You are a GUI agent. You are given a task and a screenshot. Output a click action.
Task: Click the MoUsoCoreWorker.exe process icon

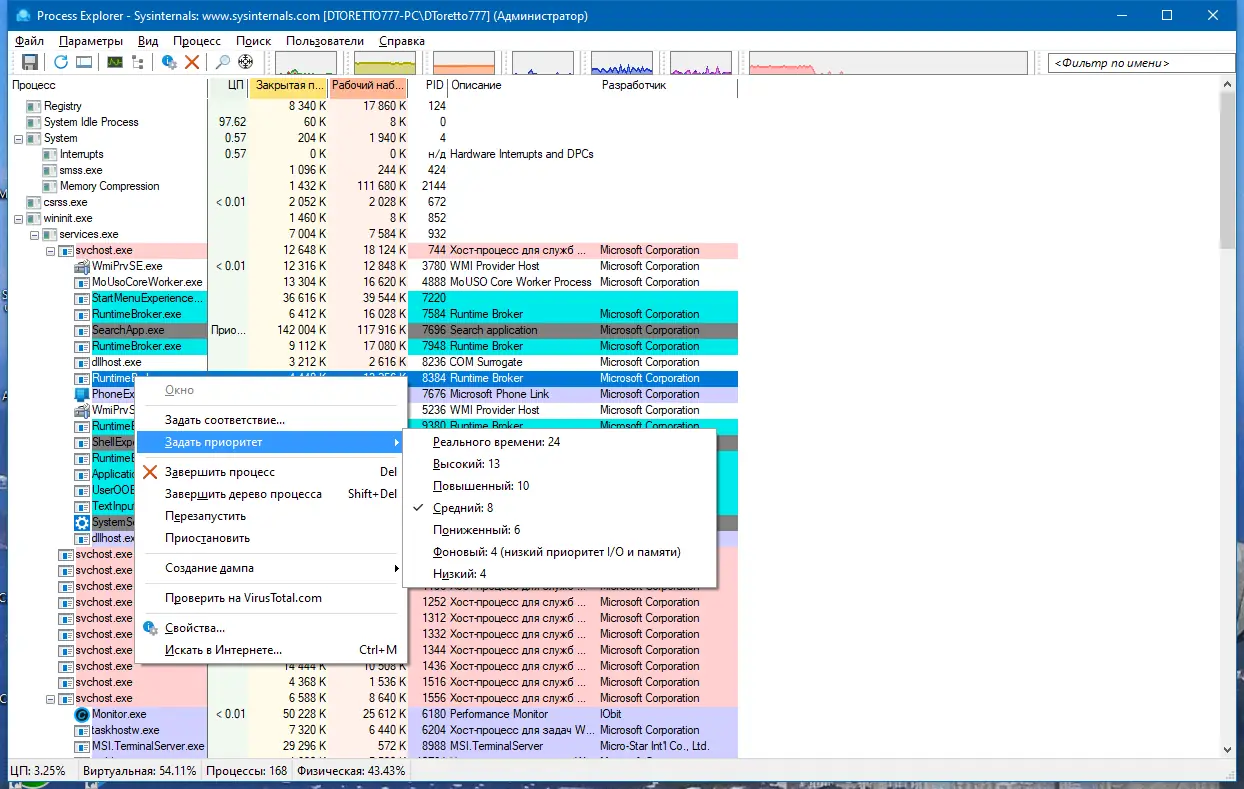click(83, 282)
